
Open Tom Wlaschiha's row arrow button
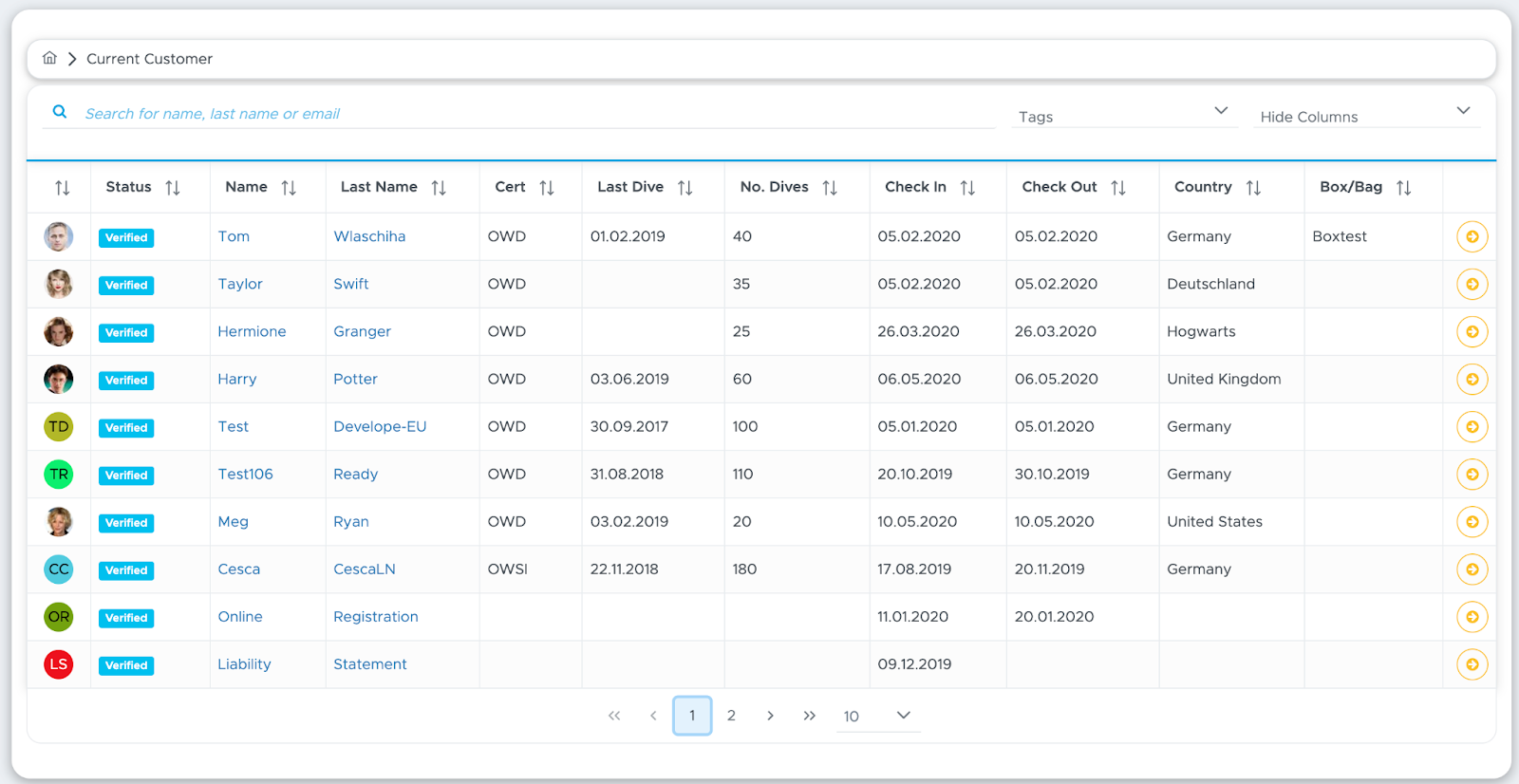(1472, 237)
